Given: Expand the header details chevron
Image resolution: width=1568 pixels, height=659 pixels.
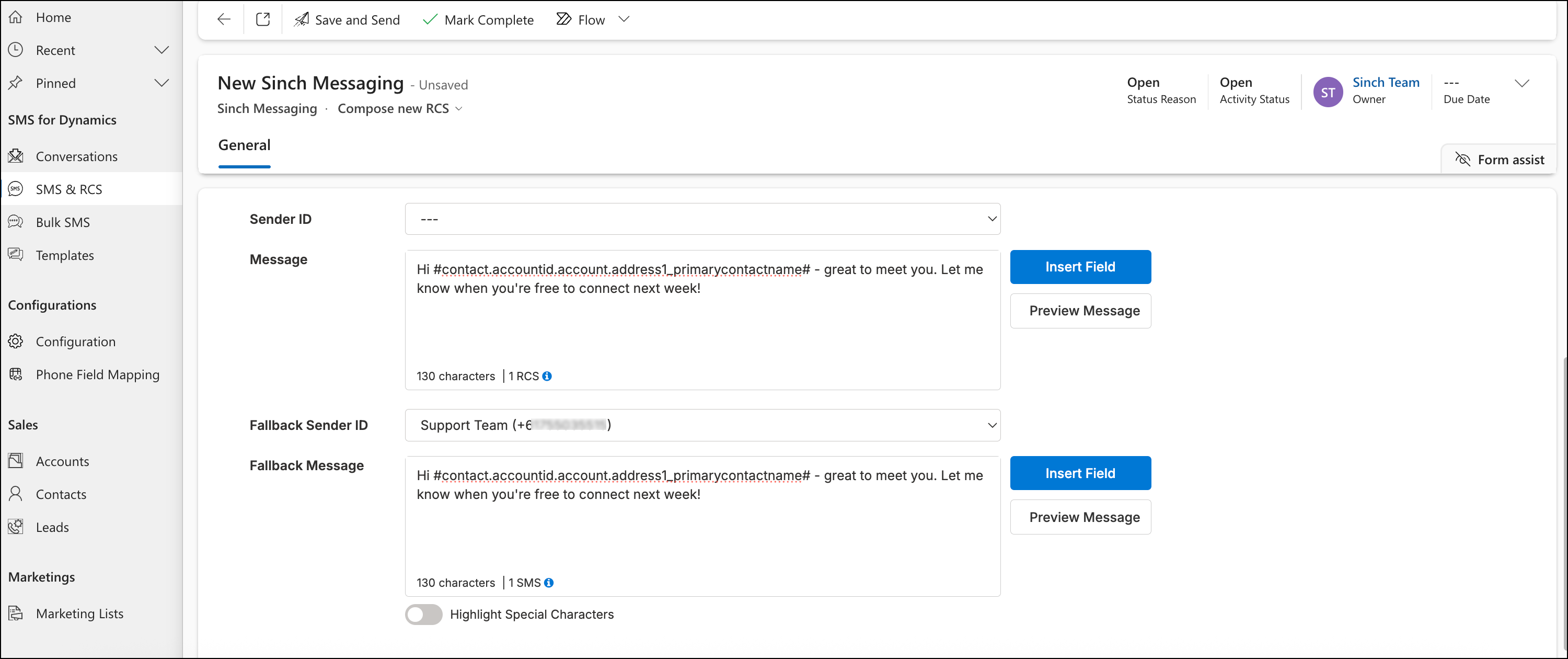Looking at the screenshot, I should point(1521,84).
